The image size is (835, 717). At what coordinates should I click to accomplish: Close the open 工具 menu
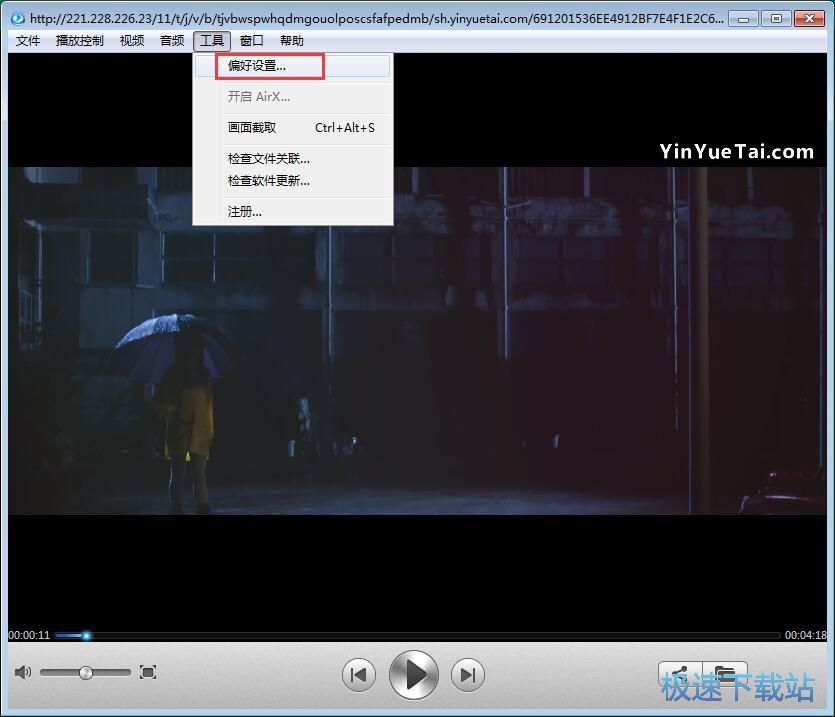coord(212,40)
